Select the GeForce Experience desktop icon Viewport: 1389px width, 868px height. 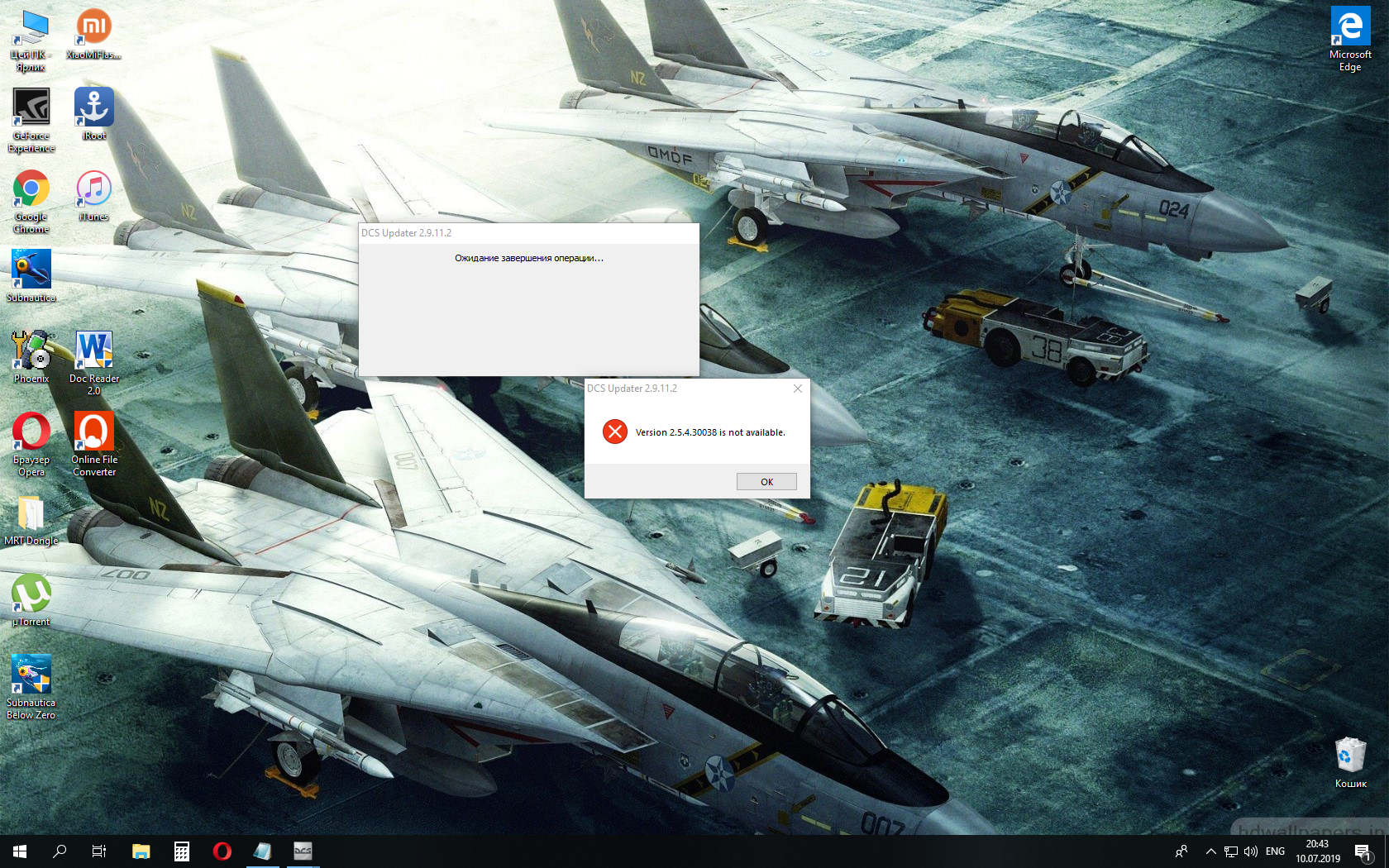pos(31,121)
